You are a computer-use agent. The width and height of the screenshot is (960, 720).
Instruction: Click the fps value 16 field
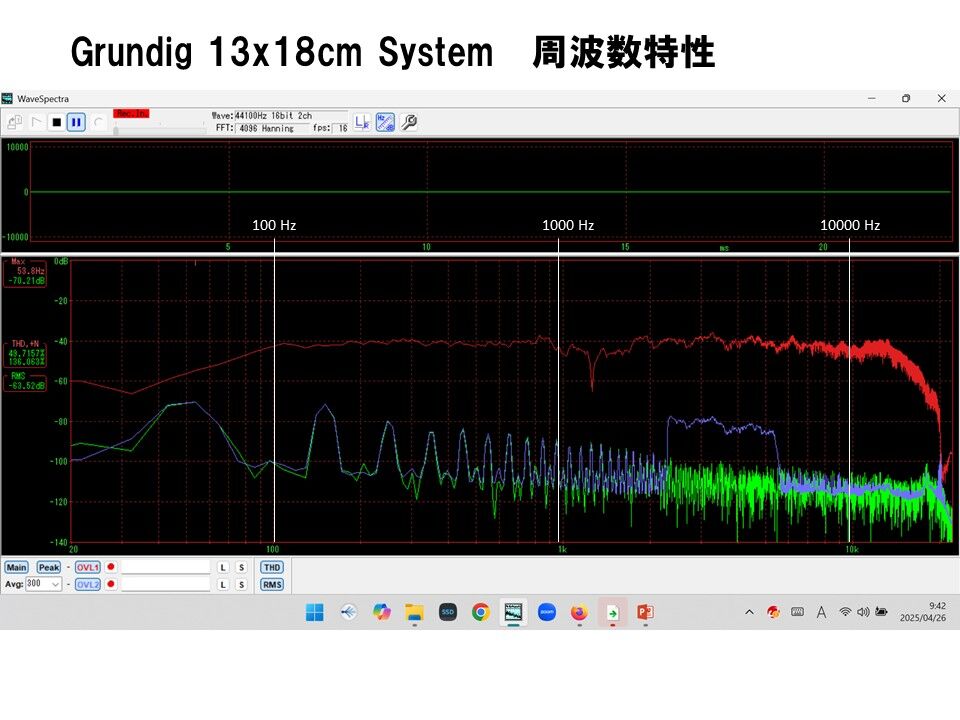(x=342, y=128)
